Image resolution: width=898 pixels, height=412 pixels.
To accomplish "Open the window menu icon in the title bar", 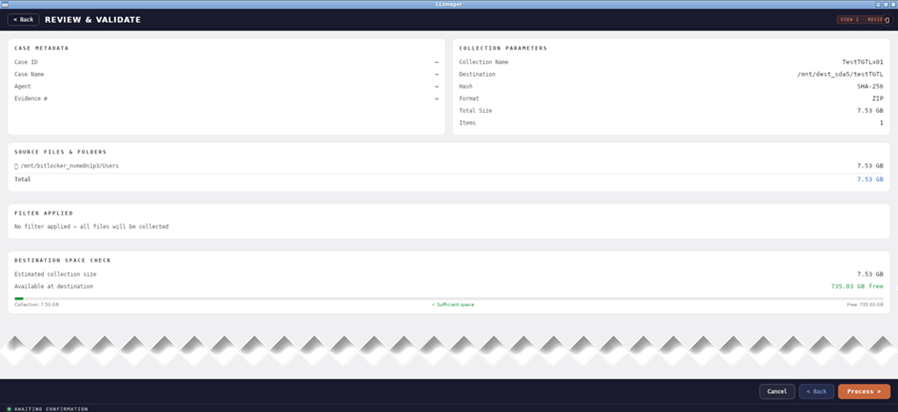I will [5, 4].
